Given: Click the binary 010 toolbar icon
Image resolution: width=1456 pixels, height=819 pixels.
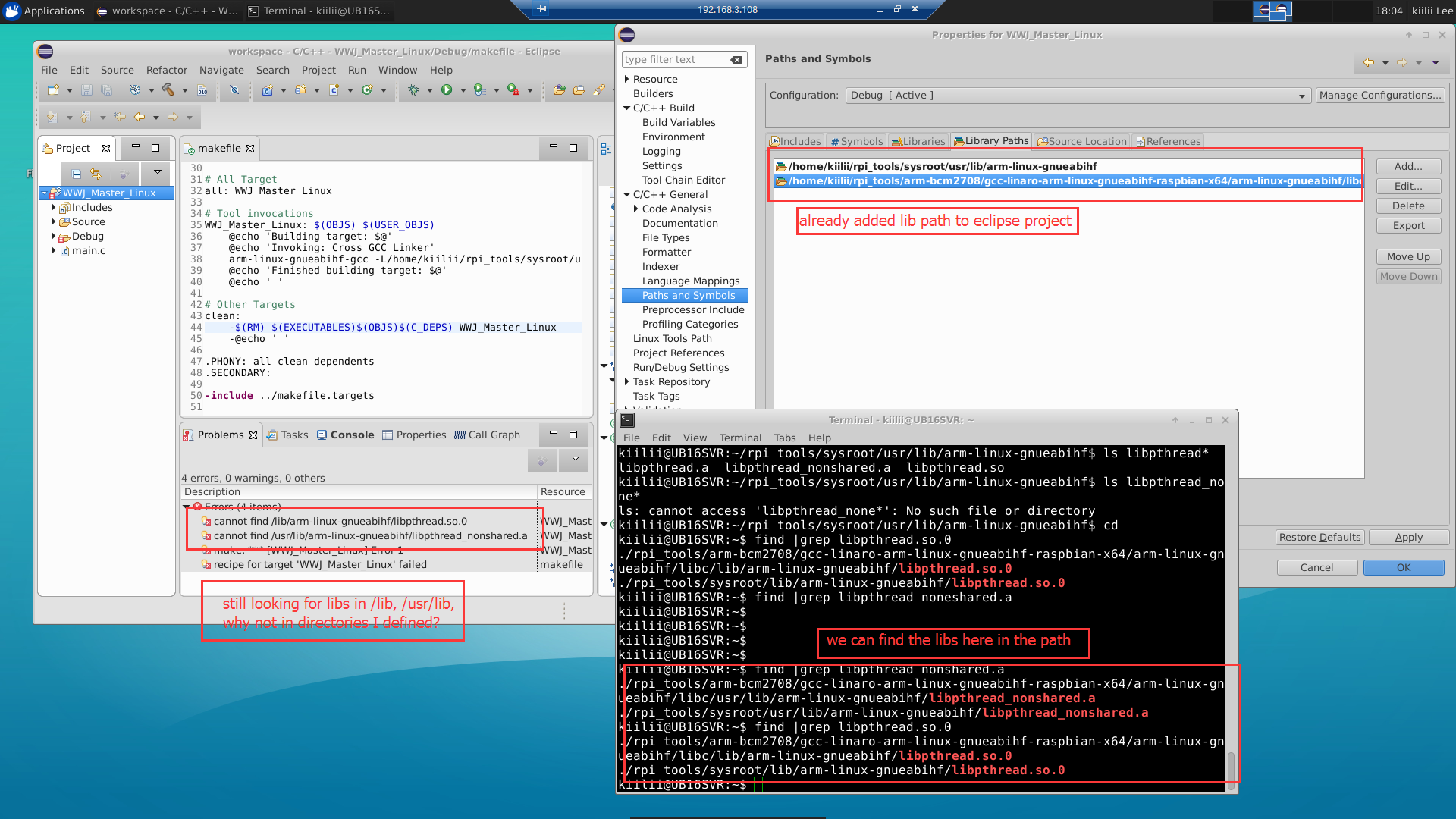Looking at the screenshot, I should point(202,90).
